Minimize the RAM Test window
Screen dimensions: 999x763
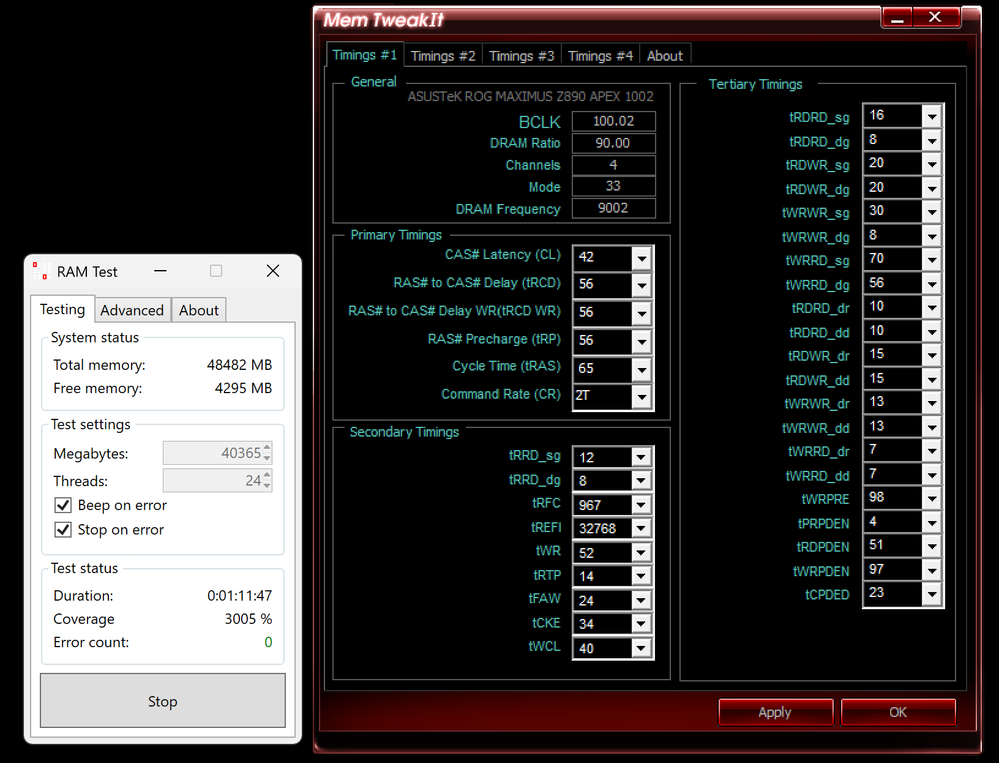click(x=161, y=271)
